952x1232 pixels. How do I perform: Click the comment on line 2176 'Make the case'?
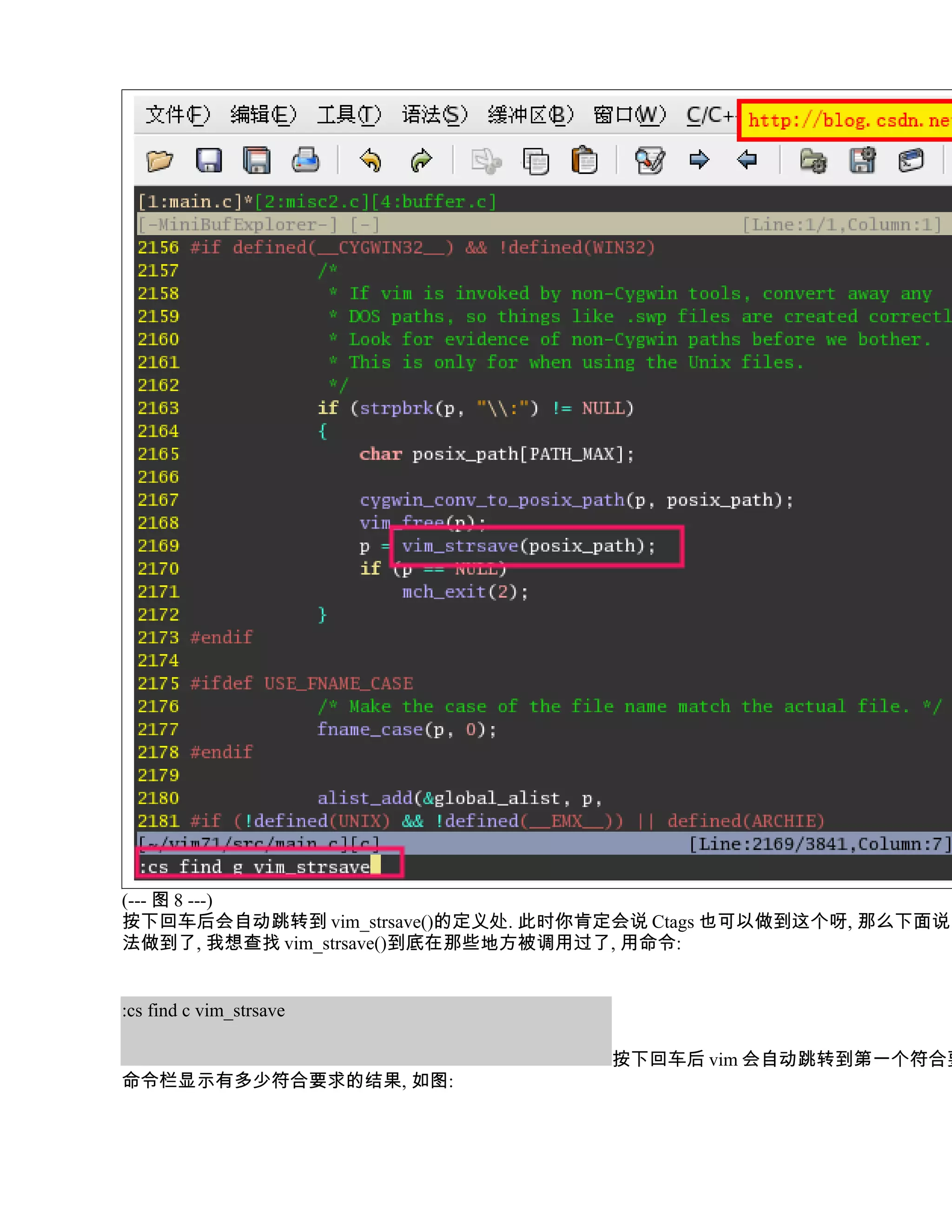pyautogui.click(x=630, y=706)
